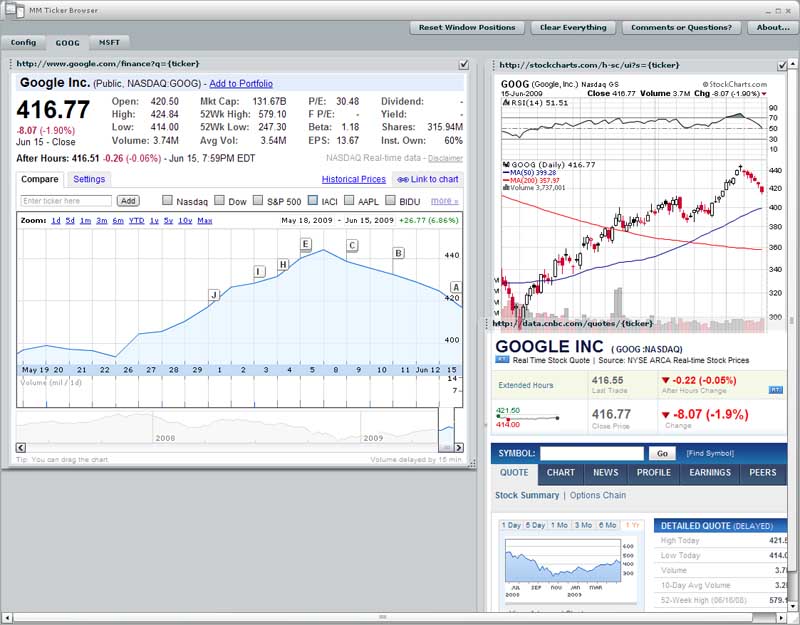Viewport: 800px width, 625px height.
Task: Click the drag grip beside the data.cnbc.com URL
Action: (x=487, y=323)
